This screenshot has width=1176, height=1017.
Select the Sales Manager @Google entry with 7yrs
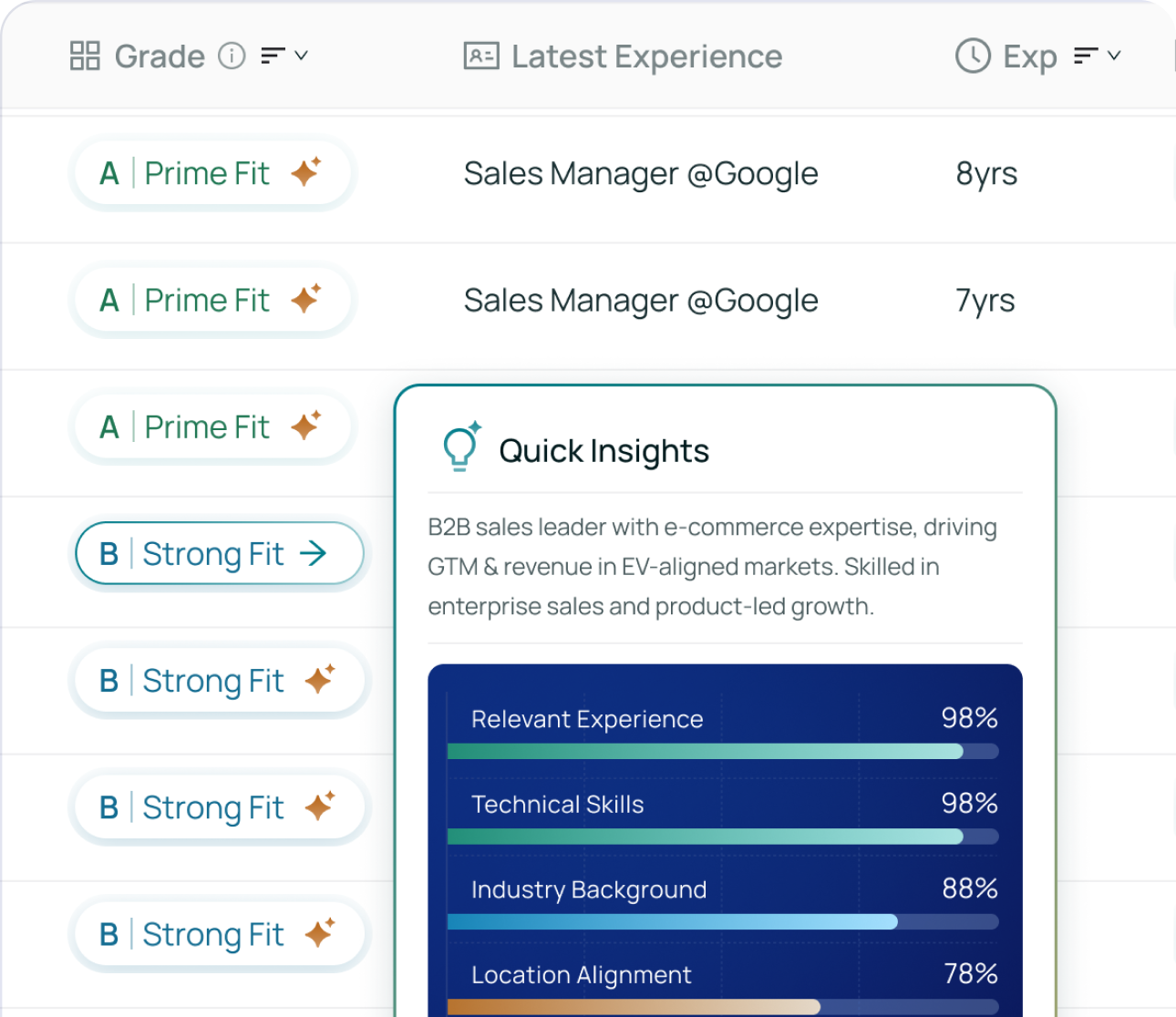(641, 300)
